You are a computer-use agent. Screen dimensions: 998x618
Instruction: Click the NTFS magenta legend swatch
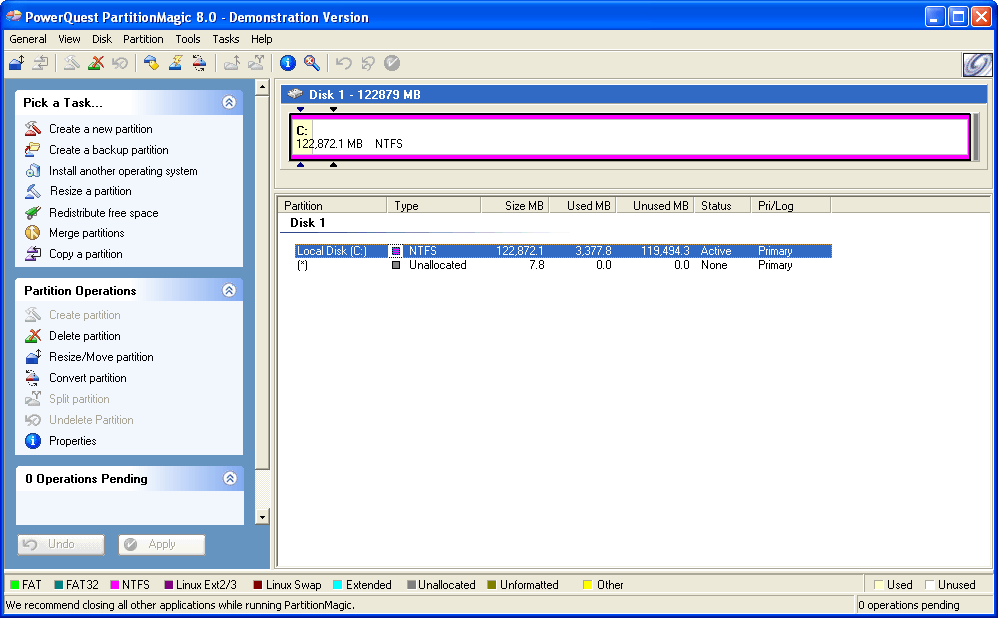click(114, 585)
